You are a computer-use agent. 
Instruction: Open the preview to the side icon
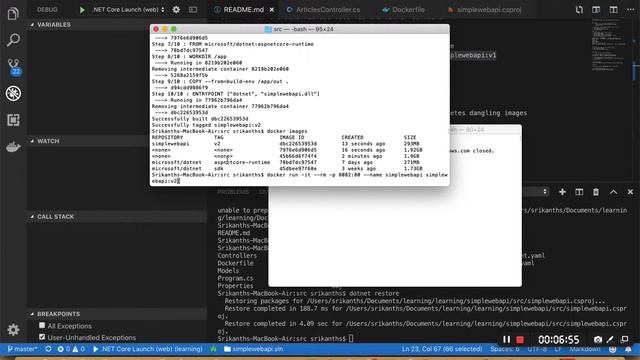pyautogui.click(x=596, y=9)
